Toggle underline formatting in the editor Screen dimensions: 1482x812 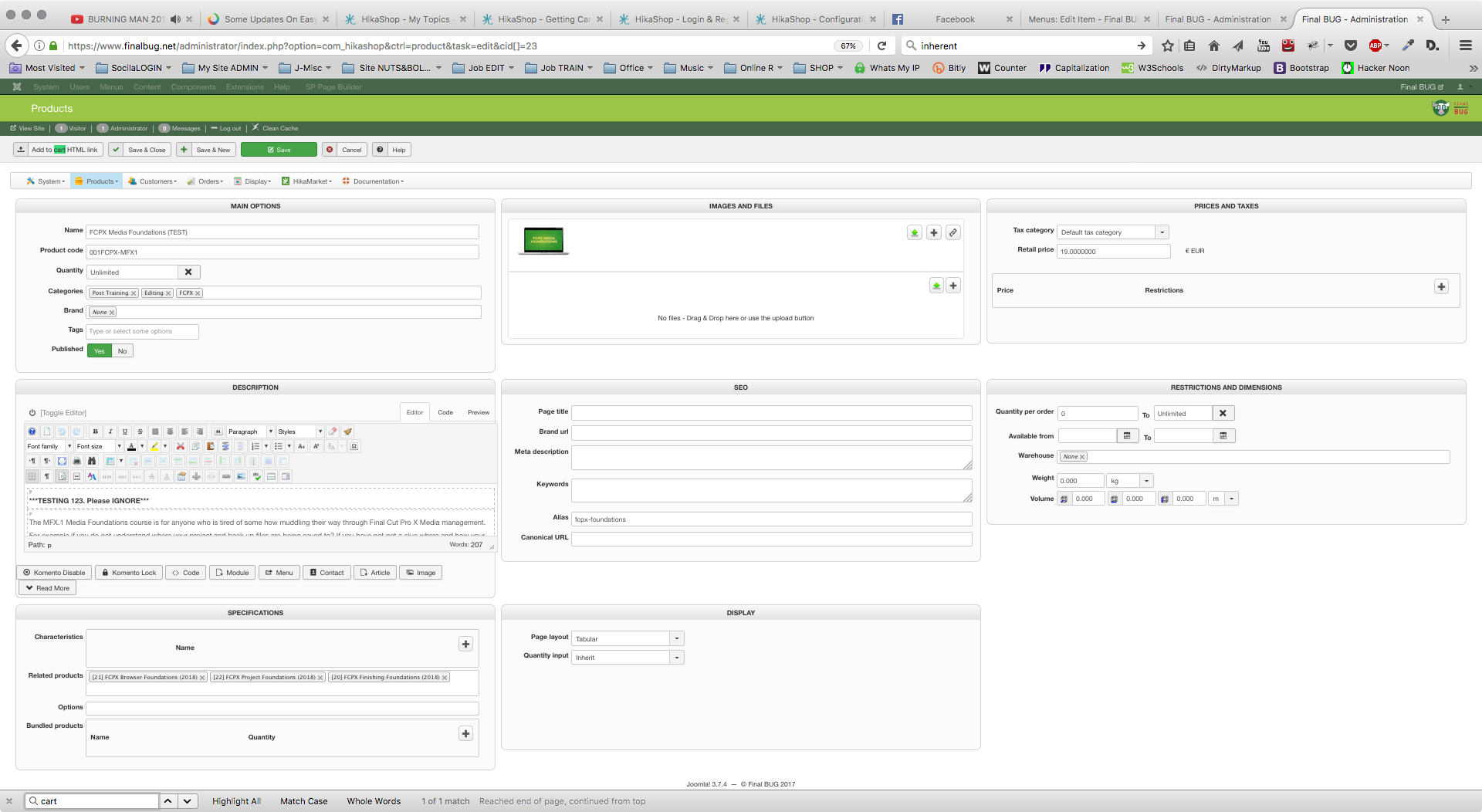point(124,431)
